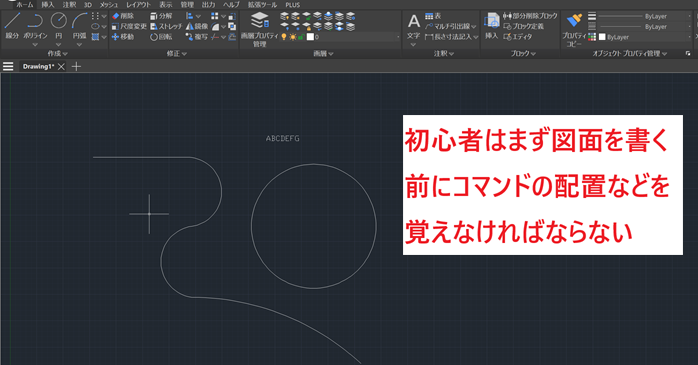Open the PLUS ribbon tab
This screenshot has height=365, width=698.
click(292, 4)
